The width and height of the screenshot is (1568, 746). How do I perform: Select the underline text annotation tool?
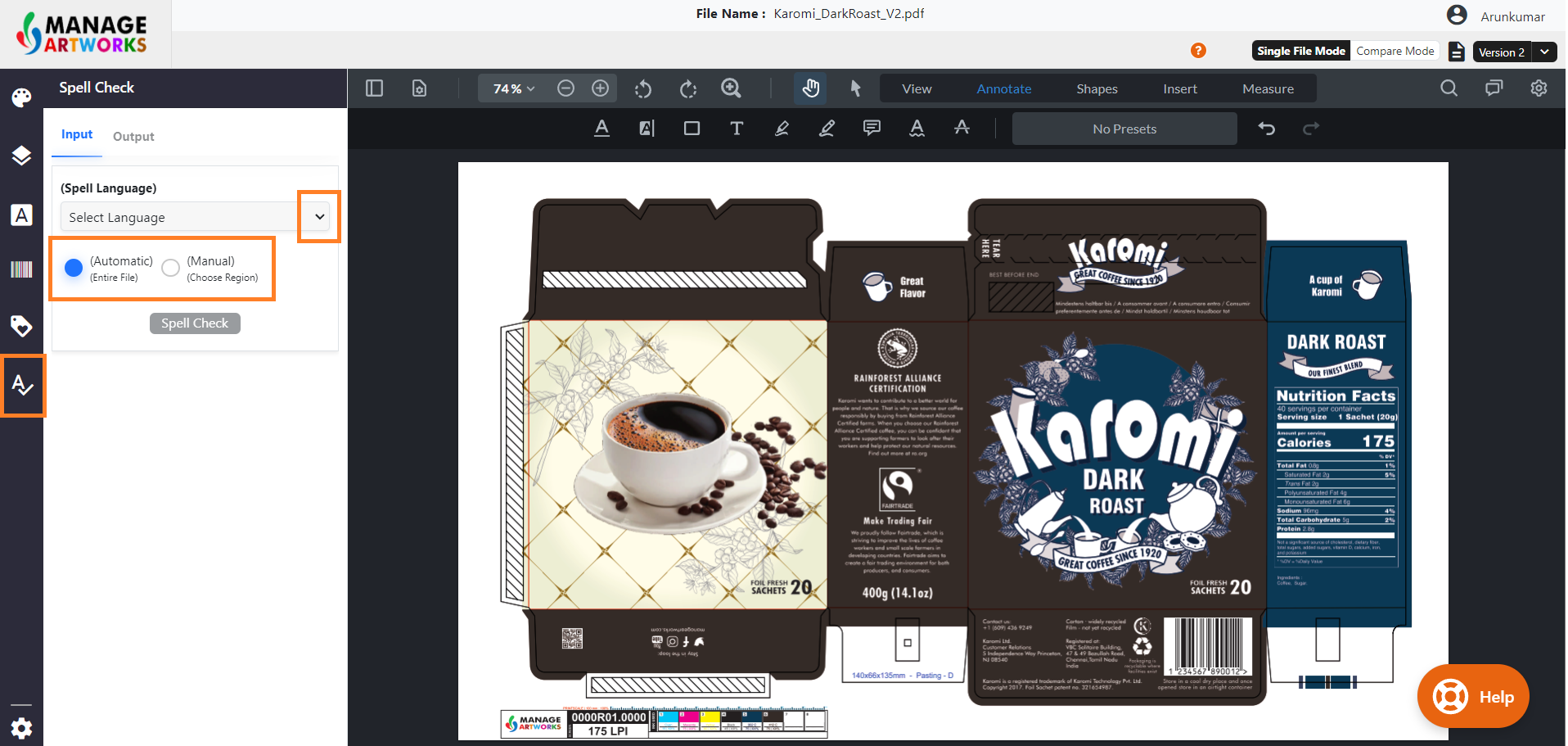click(x=602, y=129)
